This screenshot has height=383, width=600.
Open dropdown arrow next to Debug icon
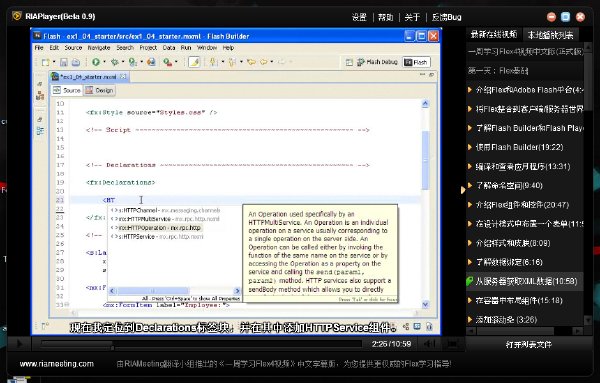[x=123, y=62]
